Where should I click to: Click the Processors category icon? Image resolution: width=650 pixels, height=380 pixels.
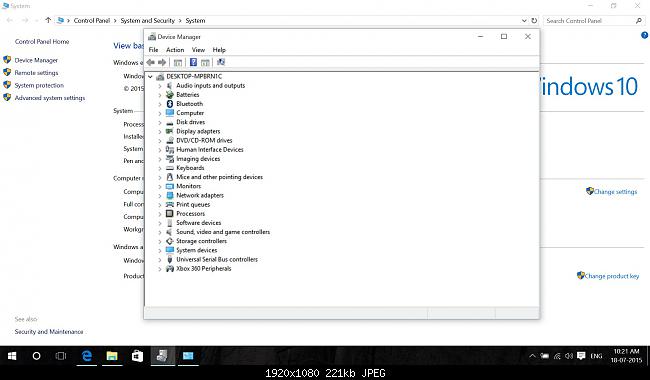pos(170,213)
